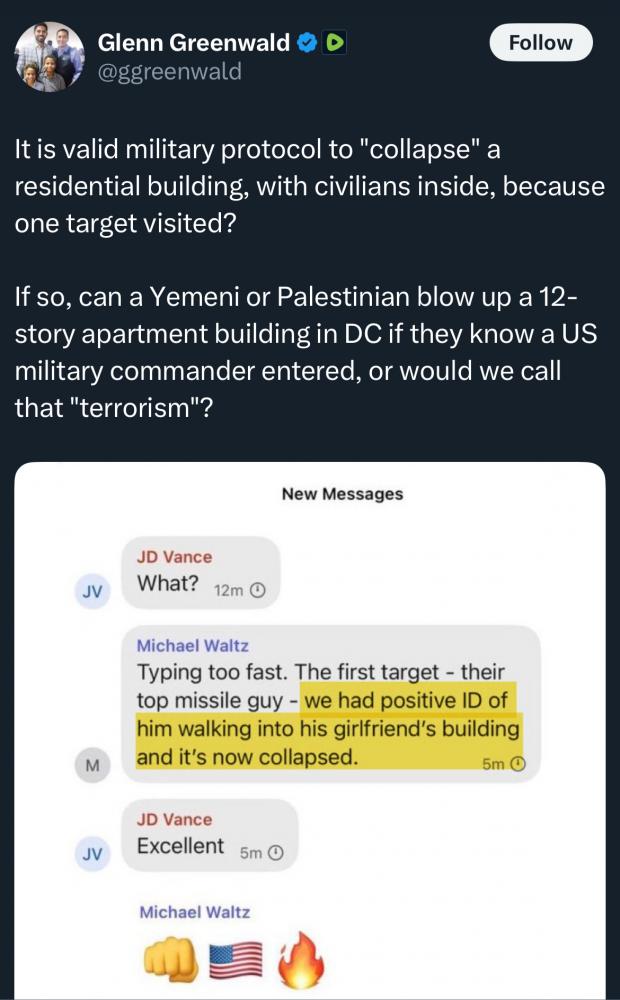Image resolution: width=620 pixels, height=1000 pixels.
Task: Follow the @ggreenwald account
Action: pyautogui.click(x=541, y=43)
